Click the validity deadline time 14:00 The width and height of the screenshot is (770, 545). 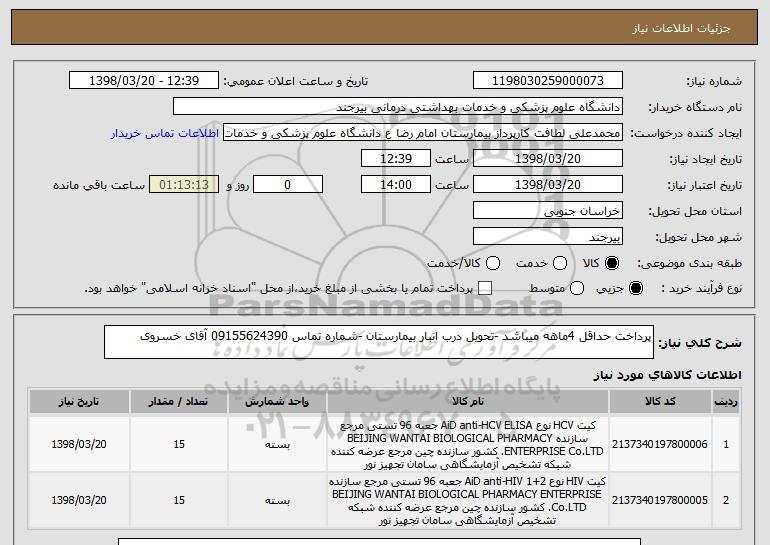pyautogui.click(x=396, y=185)
